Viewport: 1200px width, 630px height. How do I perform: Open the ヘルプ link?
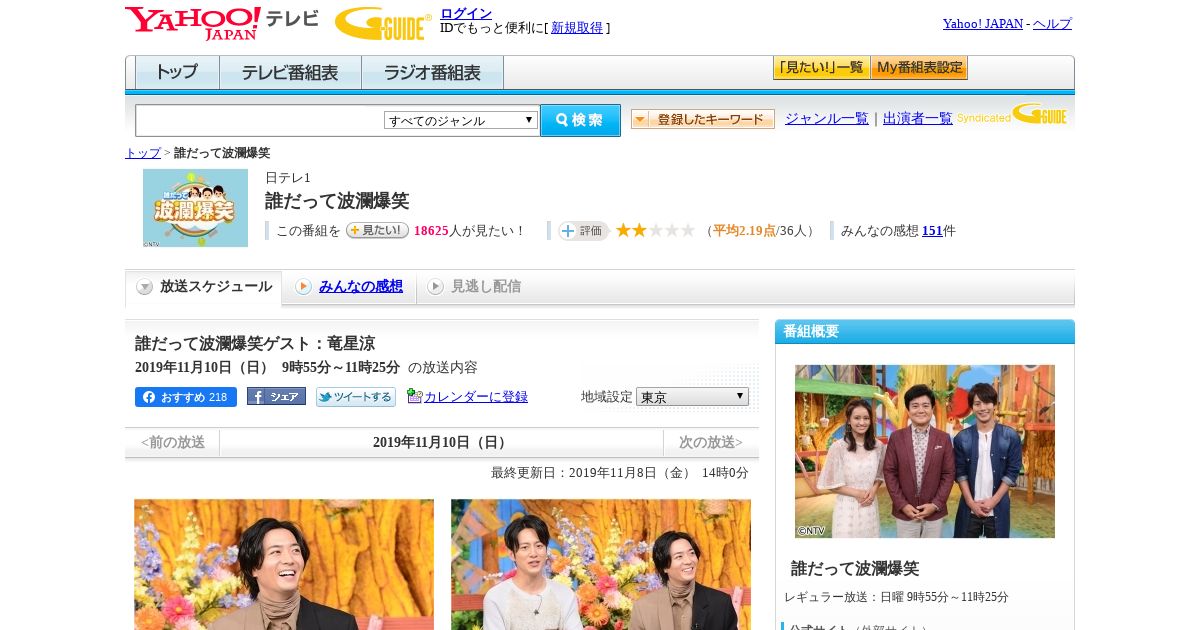click(x=1052, y=24)
